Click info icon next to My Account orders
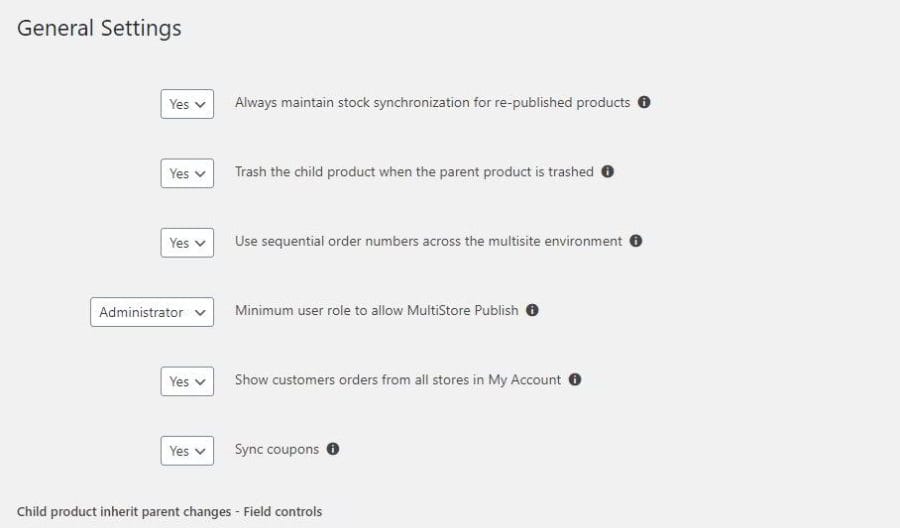This screenshot has height=528, width=900. pos(575,379)
